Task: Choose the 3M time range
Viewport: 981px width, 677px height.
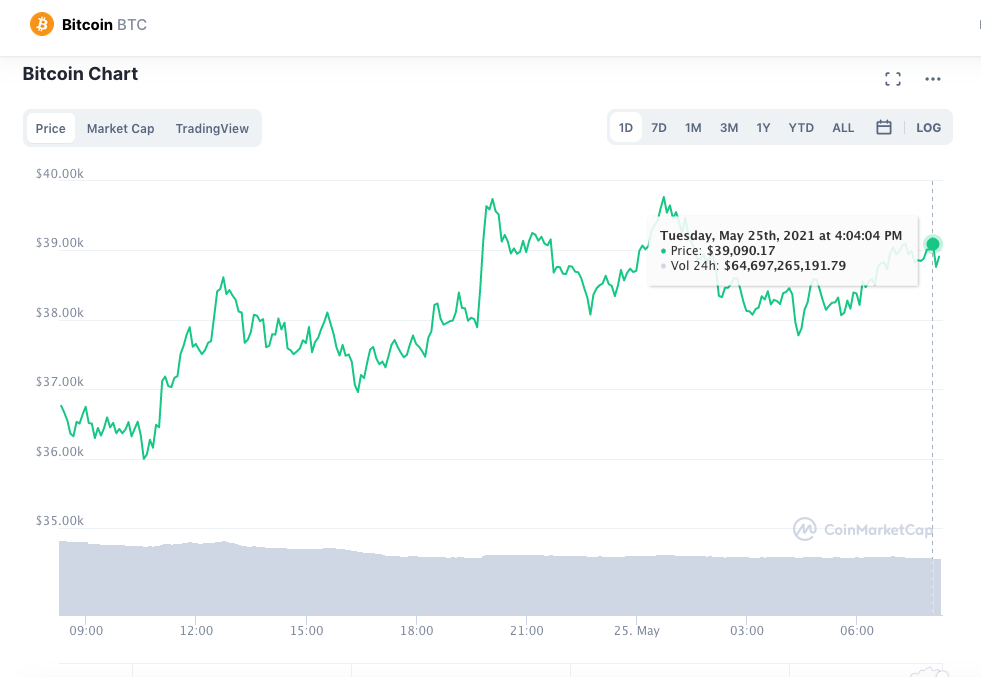Action: tap(729, 128)
